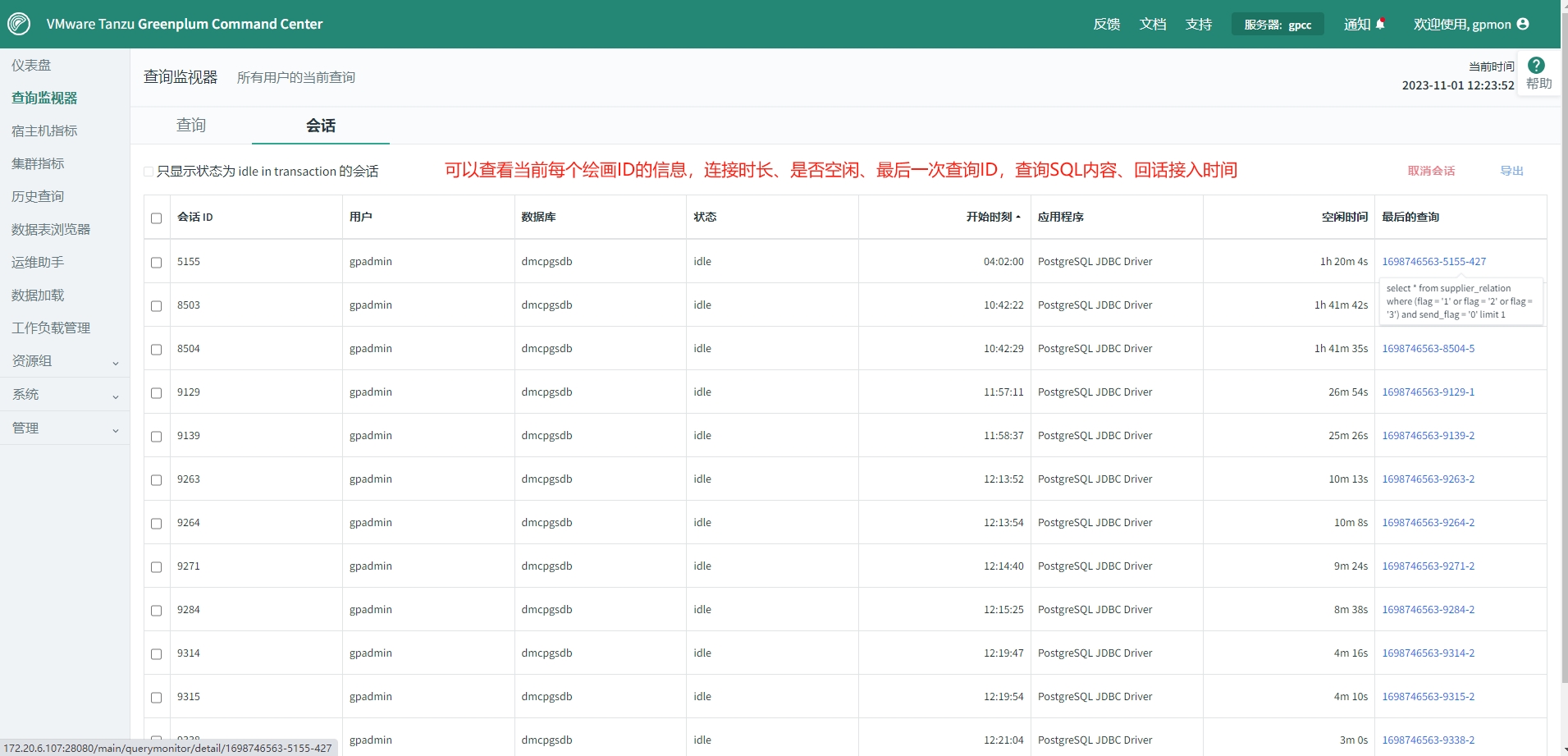Sort sessions by 开始时刻 column

(x=990, y=217)
